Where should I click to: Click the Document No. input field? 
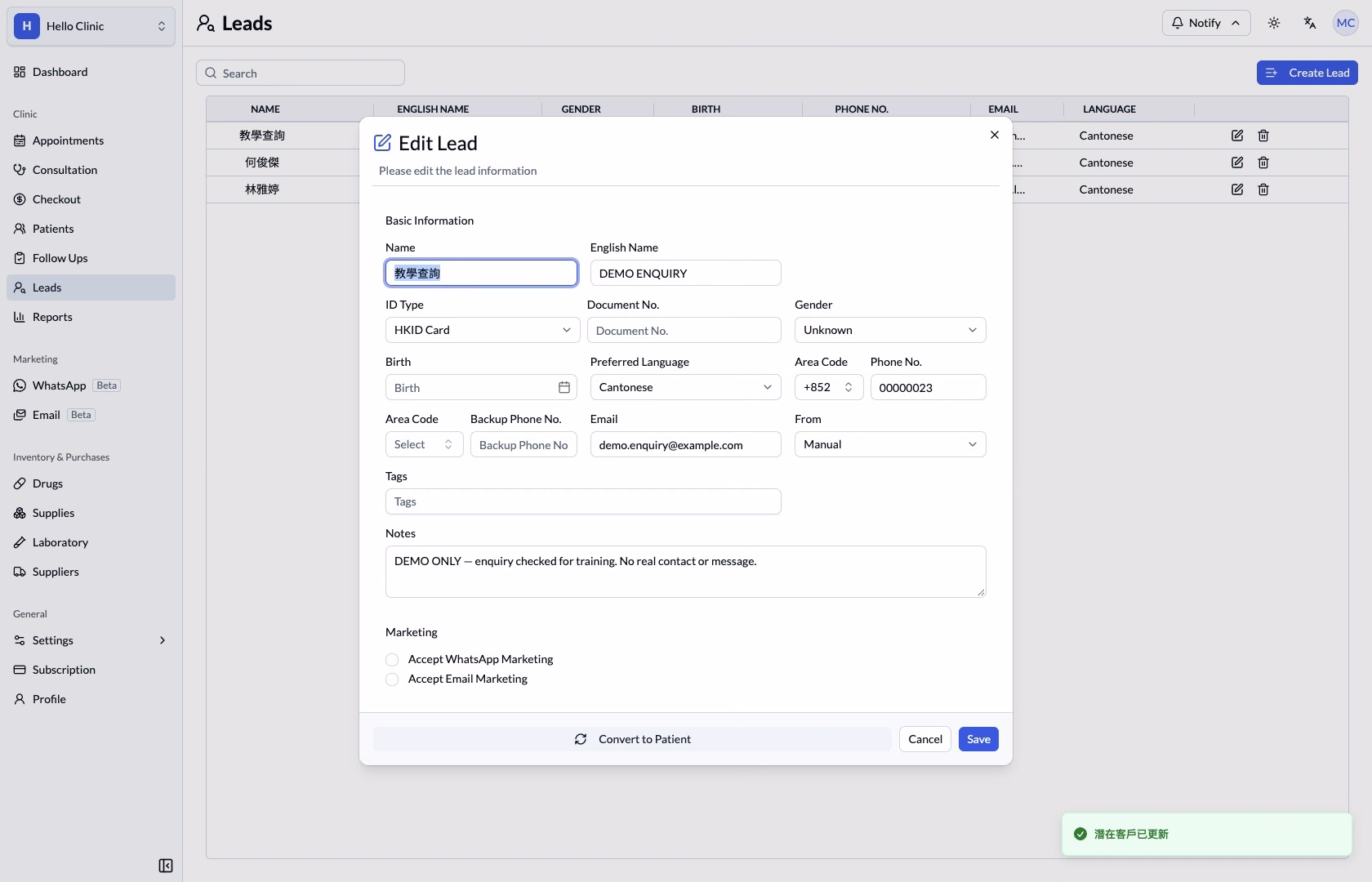[x=684, y=330]
